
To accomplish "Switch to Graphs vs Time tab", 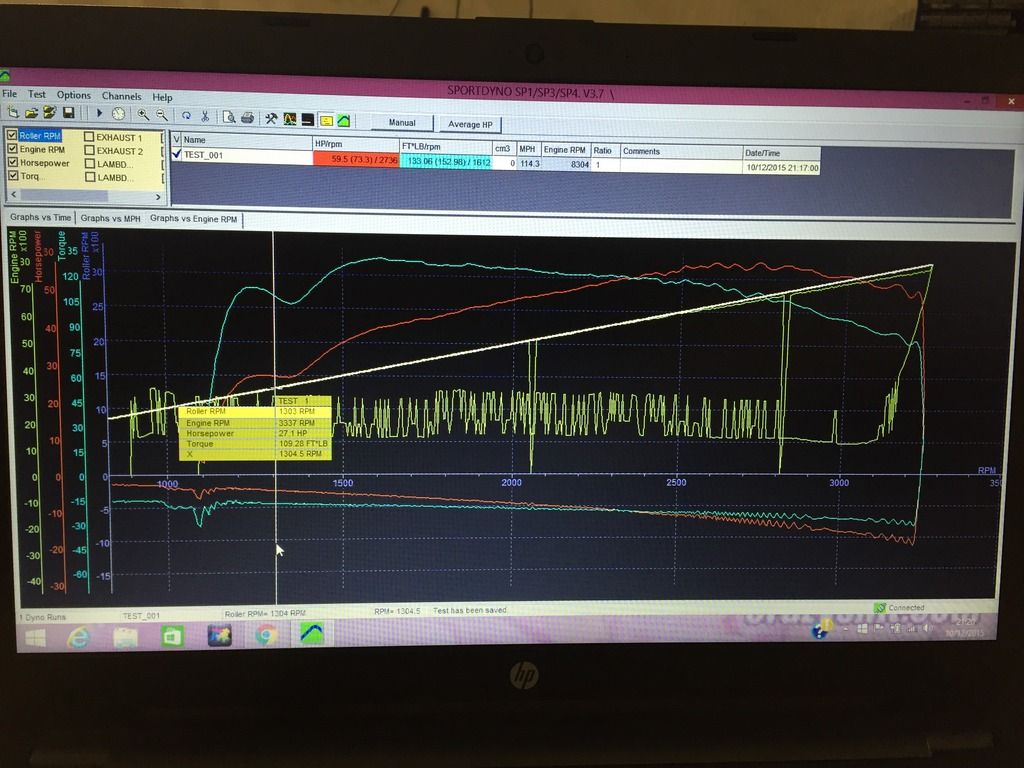I will (x=40, y=216).
